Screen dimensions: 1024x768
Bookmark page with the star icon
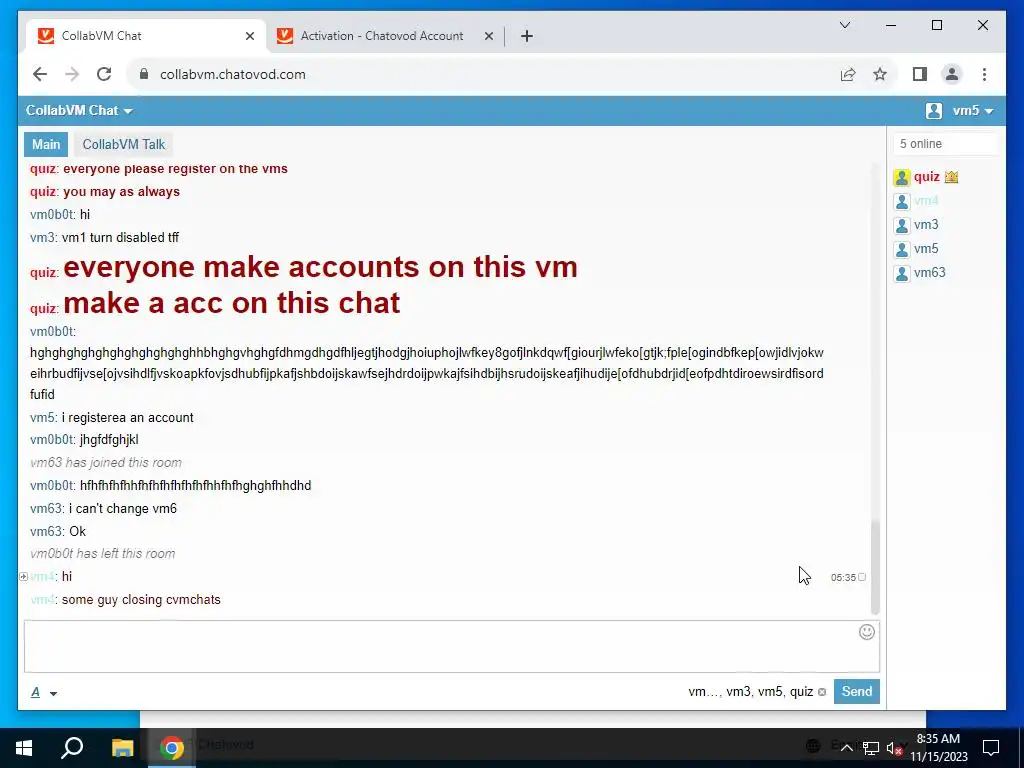[x=880, y=74]
